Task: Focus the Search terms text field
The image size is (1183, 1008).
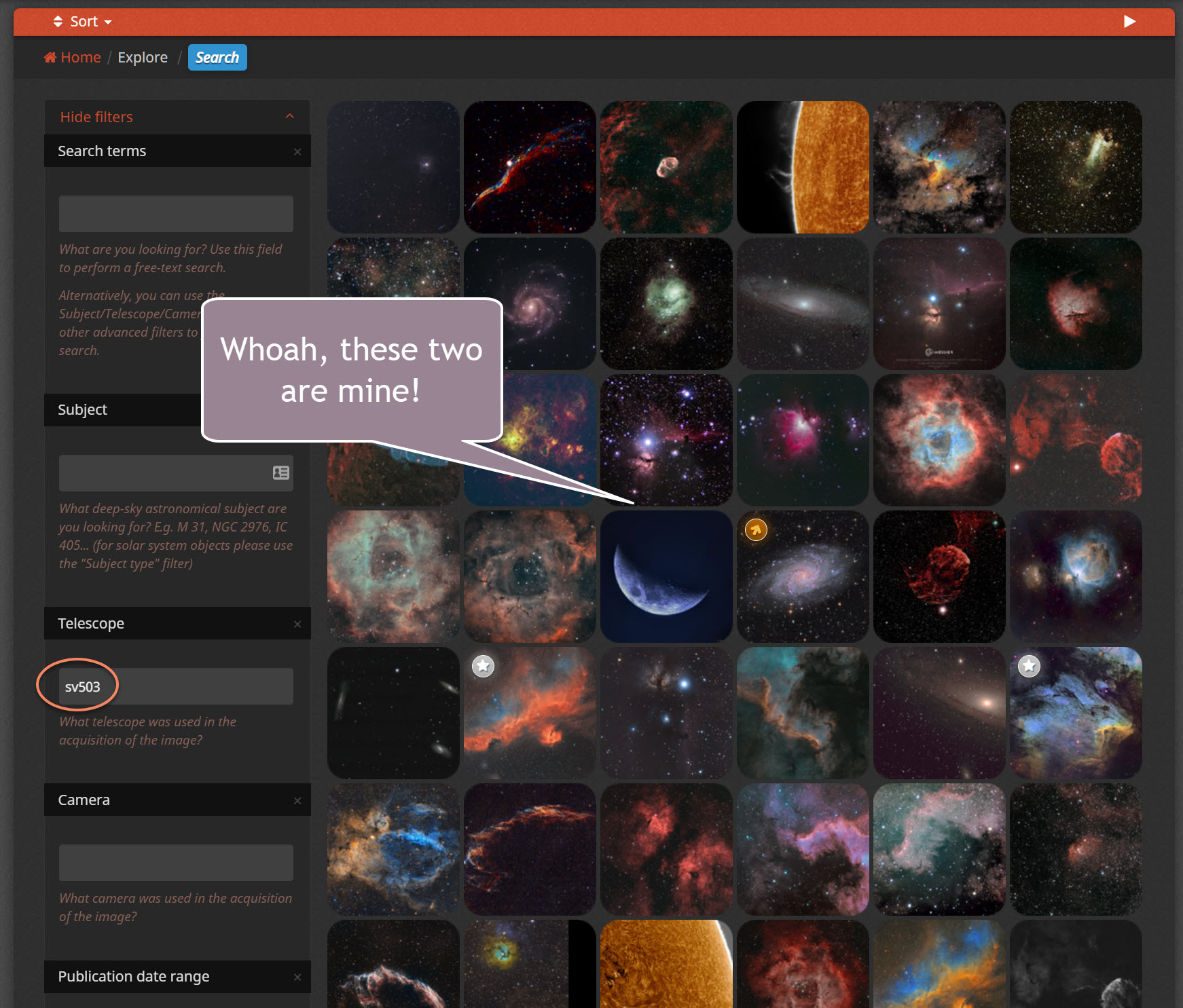Action: coord(176,214)
